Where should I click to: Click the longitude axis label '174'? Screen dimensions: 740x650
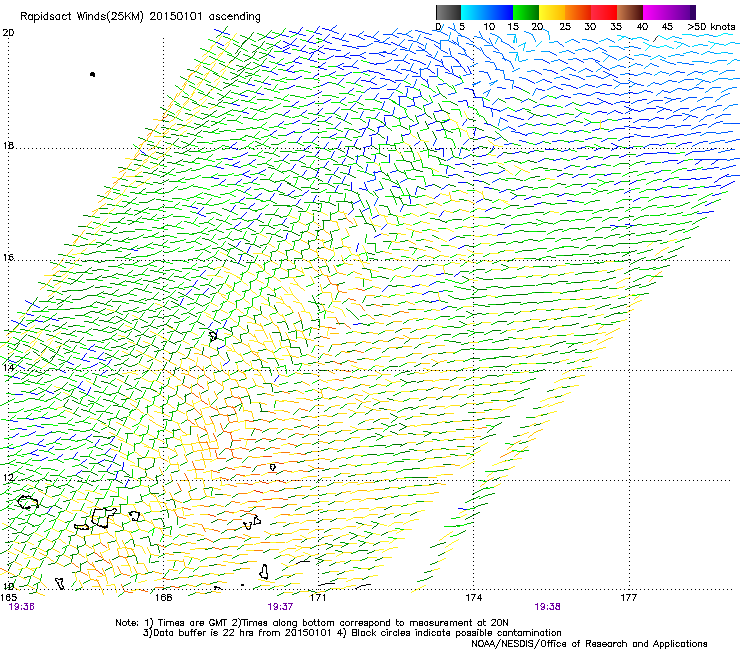coord(474,597)
